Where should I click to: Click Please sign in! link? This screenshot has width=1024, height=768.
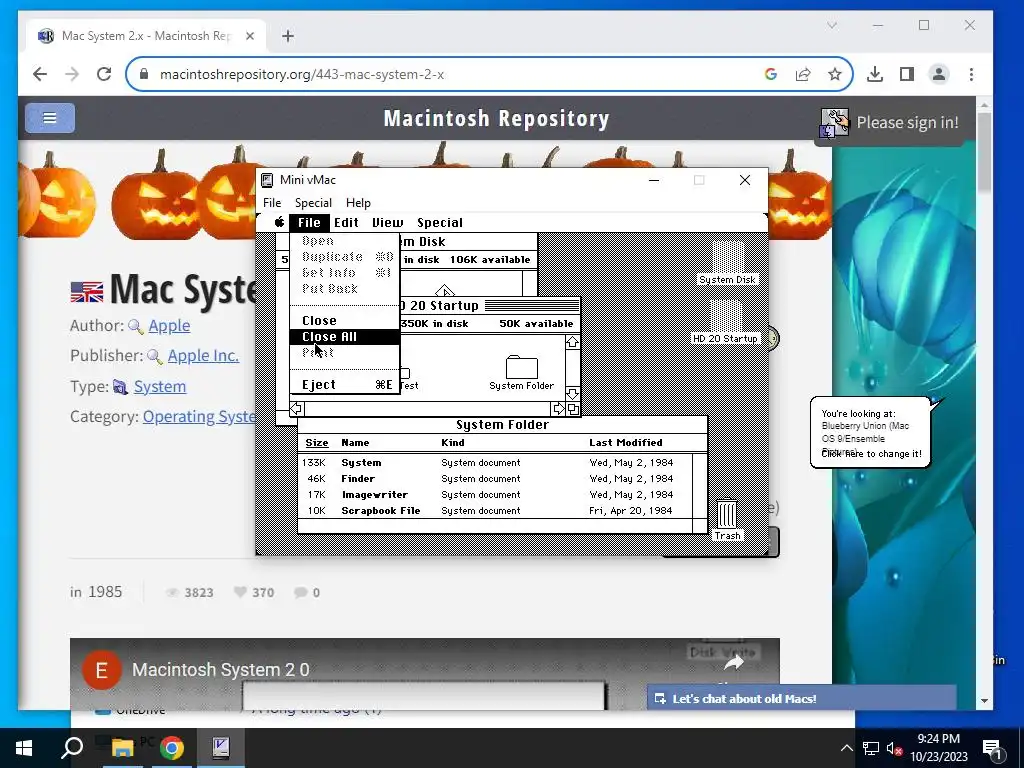click(x=907, y=123)
